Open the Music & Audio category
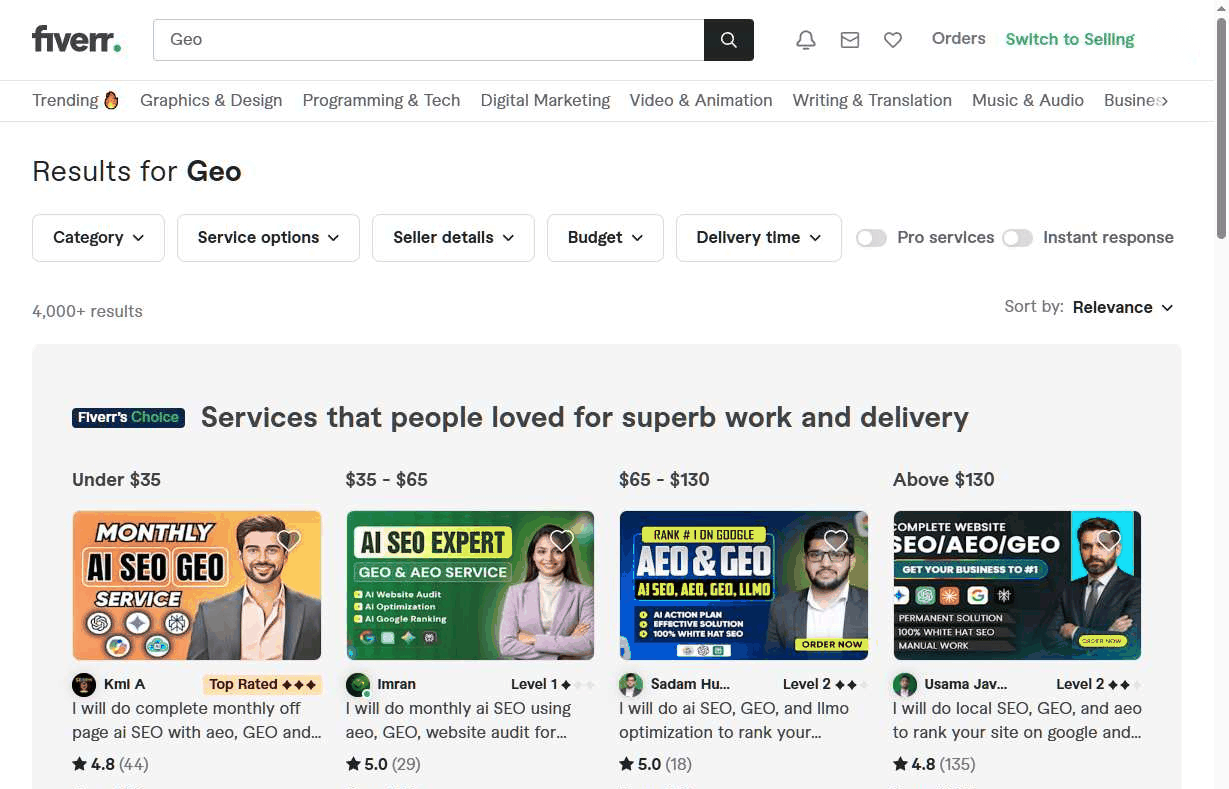Viewport: 1229px width, 789px height. point(1028,100)
